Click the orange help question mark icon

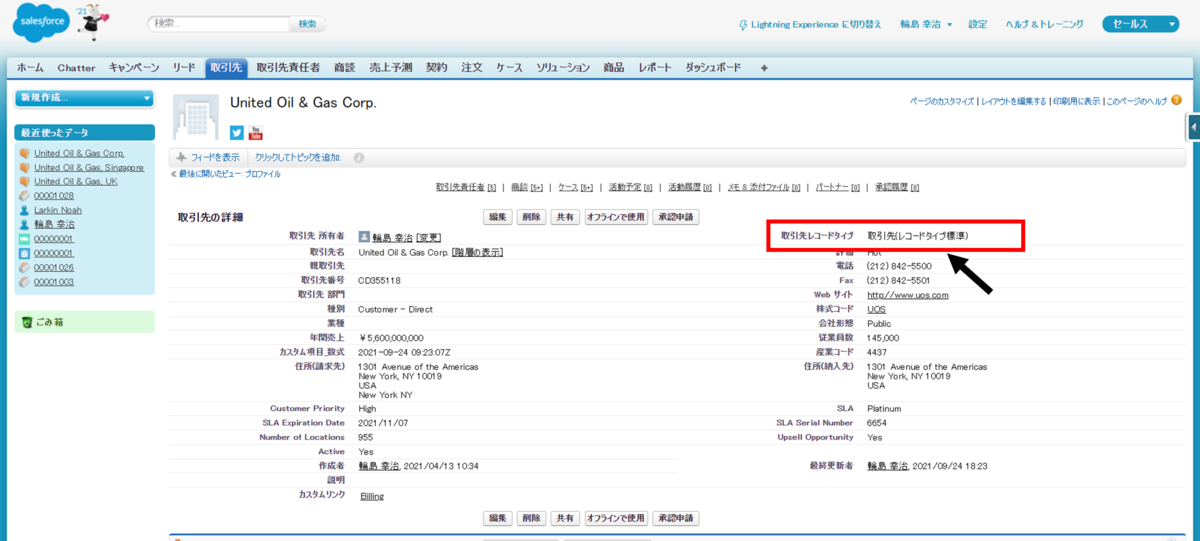click(1176, 100)
